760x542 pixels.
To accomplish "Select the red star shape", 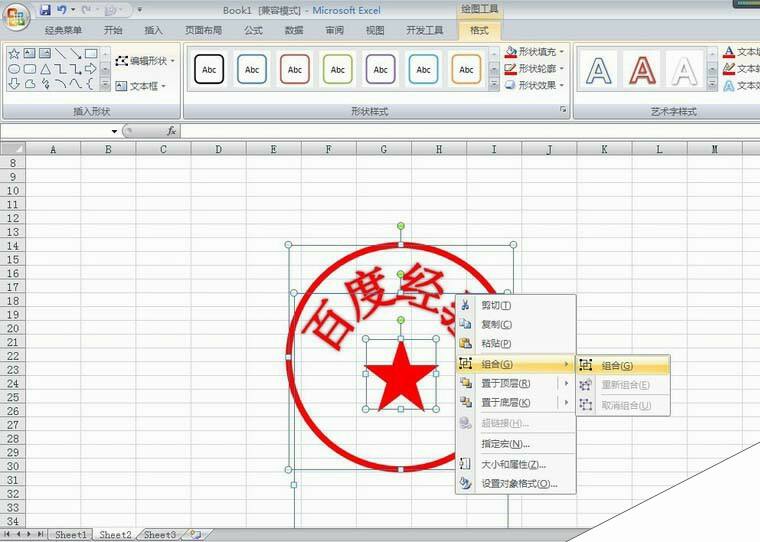I will pos(401,377).
